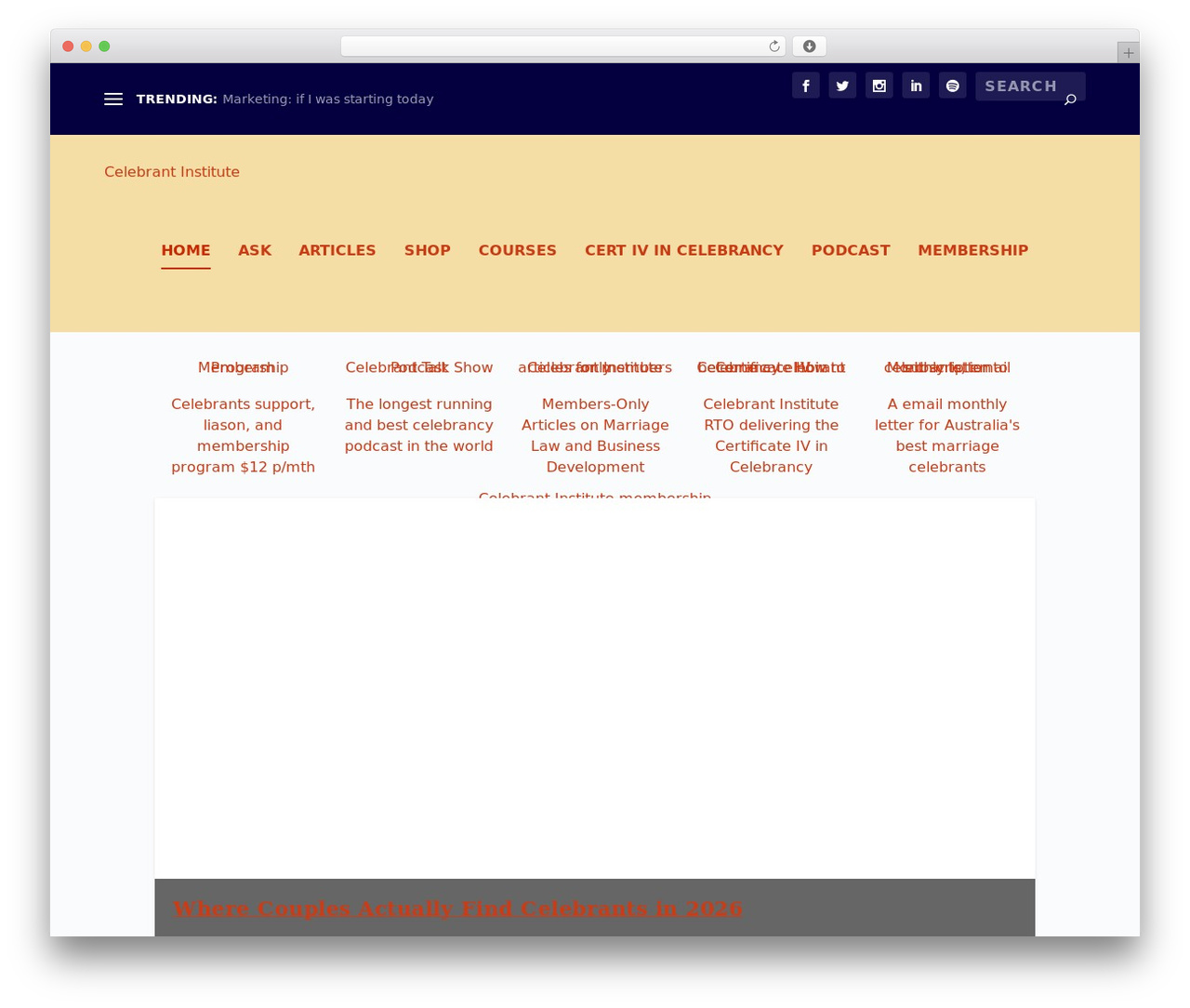Click the Celebrant Institute logo link
The height and width of the screenshot is (1008, 1190).
tap(172, 172)
